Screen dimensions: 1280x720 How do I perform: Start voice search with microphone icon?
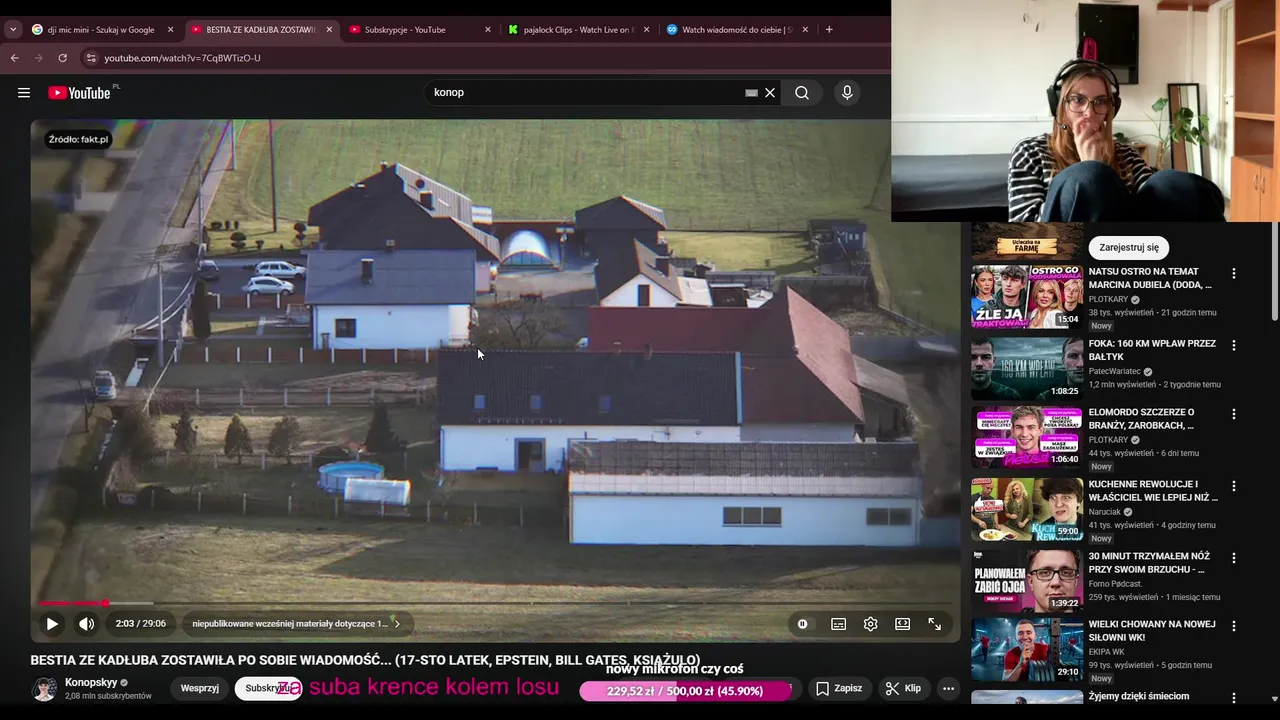(847, 93)
